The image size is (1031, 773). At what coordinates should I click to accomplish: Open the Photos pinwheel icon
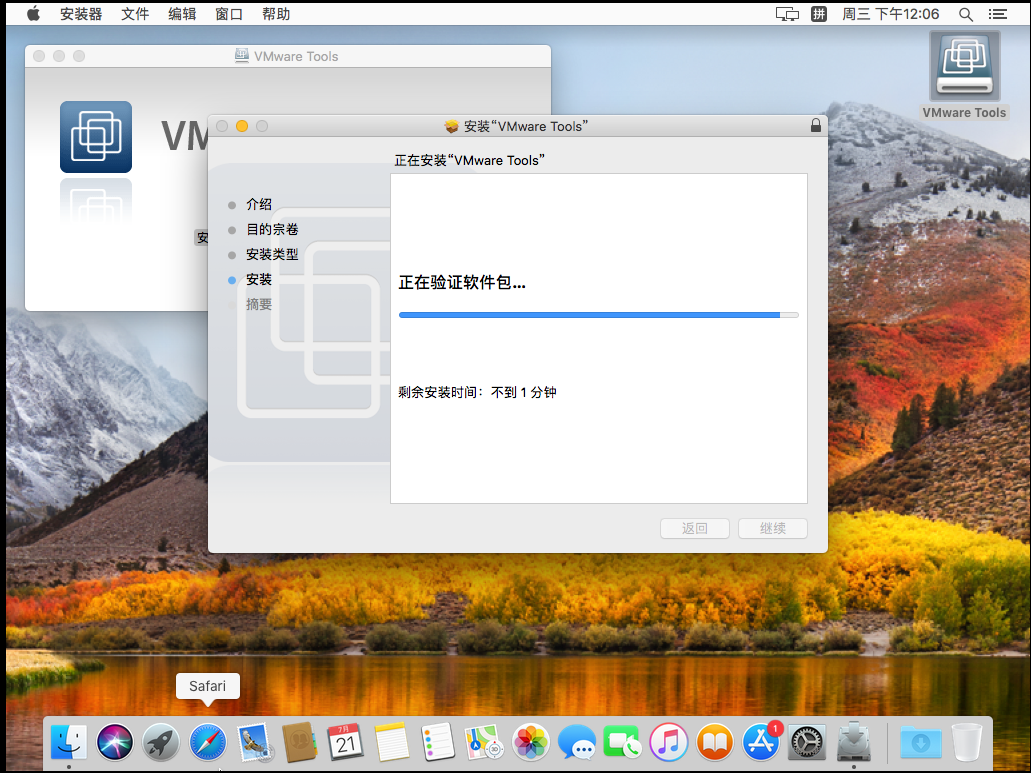pos(531,742)
